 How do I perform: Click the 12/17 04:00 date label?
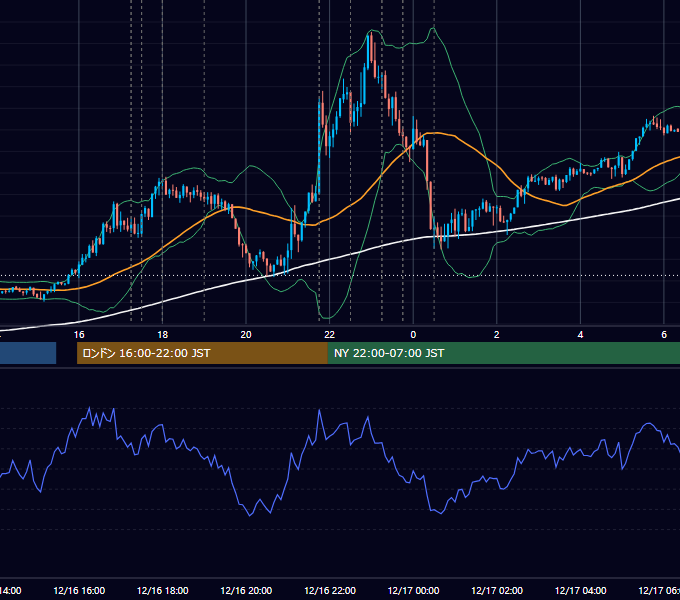pyautogui.click(x=581, y=590)
